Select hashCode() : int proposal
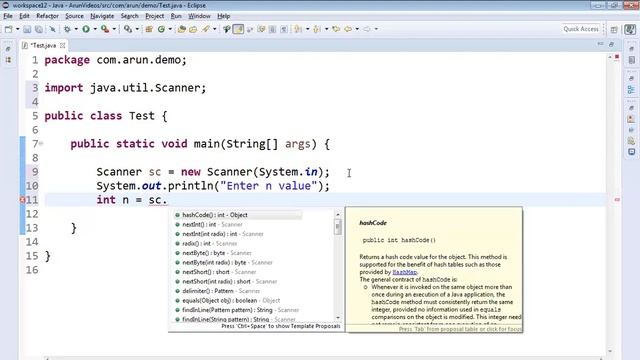 pos(238,215)
